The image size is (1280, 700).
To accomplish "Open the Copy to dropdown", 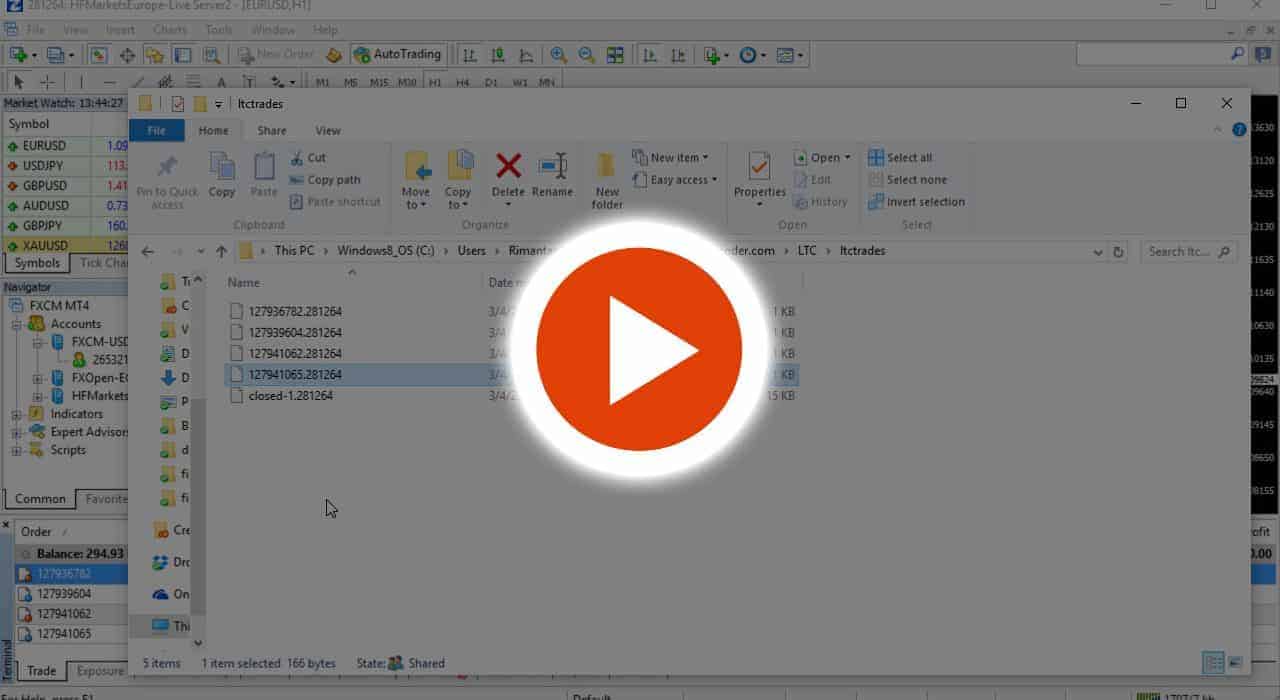I will 458,181.
